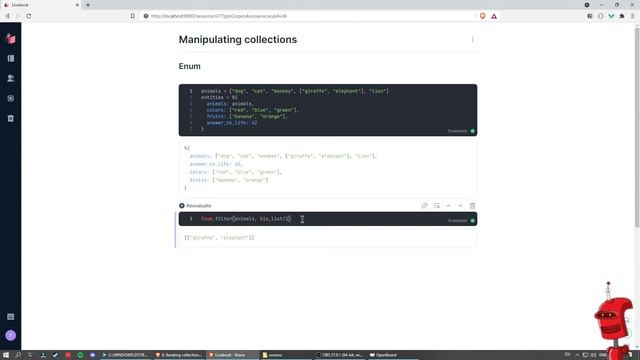Open the bin icon in the sidebar
The width and height of the screenshot is (640, 360).
[11, 118]
